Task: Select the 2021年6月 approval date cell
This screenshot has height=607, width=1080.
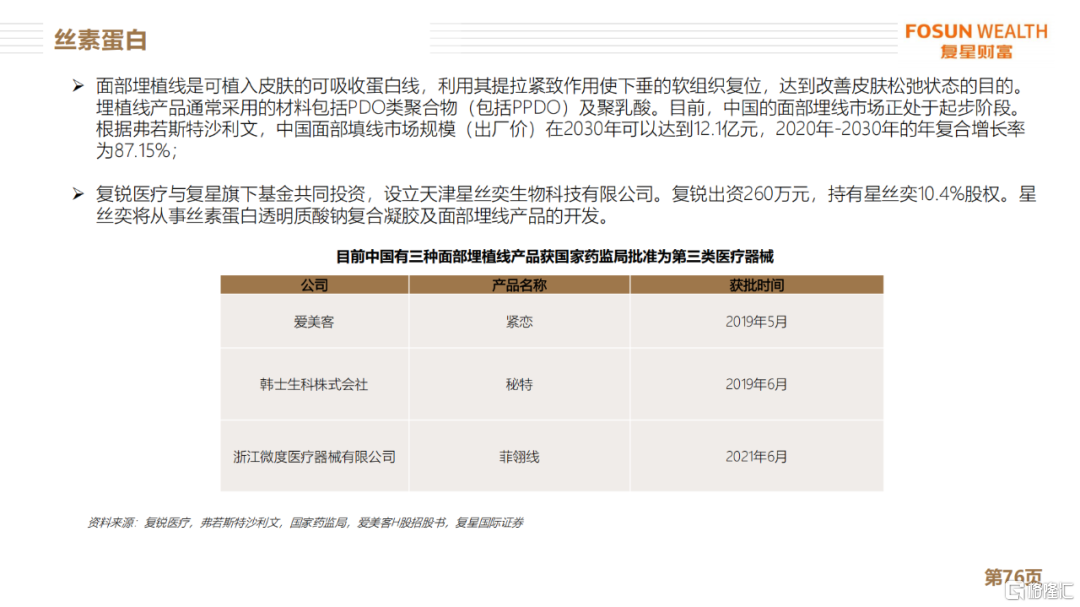Action: coord(756,457)
